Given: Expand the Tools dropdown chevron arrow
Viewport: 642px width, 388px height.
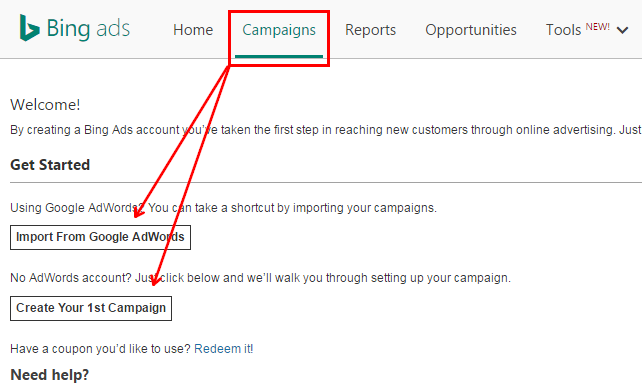Looking at the screenshot, I should click(x=622, y=30).
